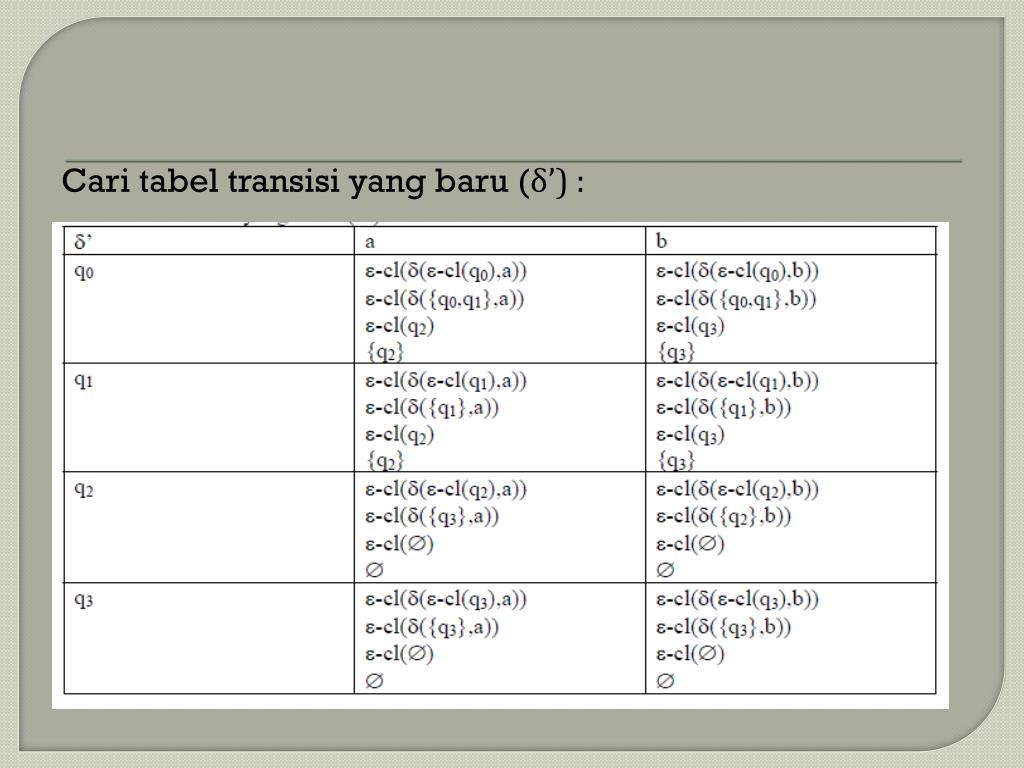Select result "{q2}" in the q0 row

pos(385,353)
